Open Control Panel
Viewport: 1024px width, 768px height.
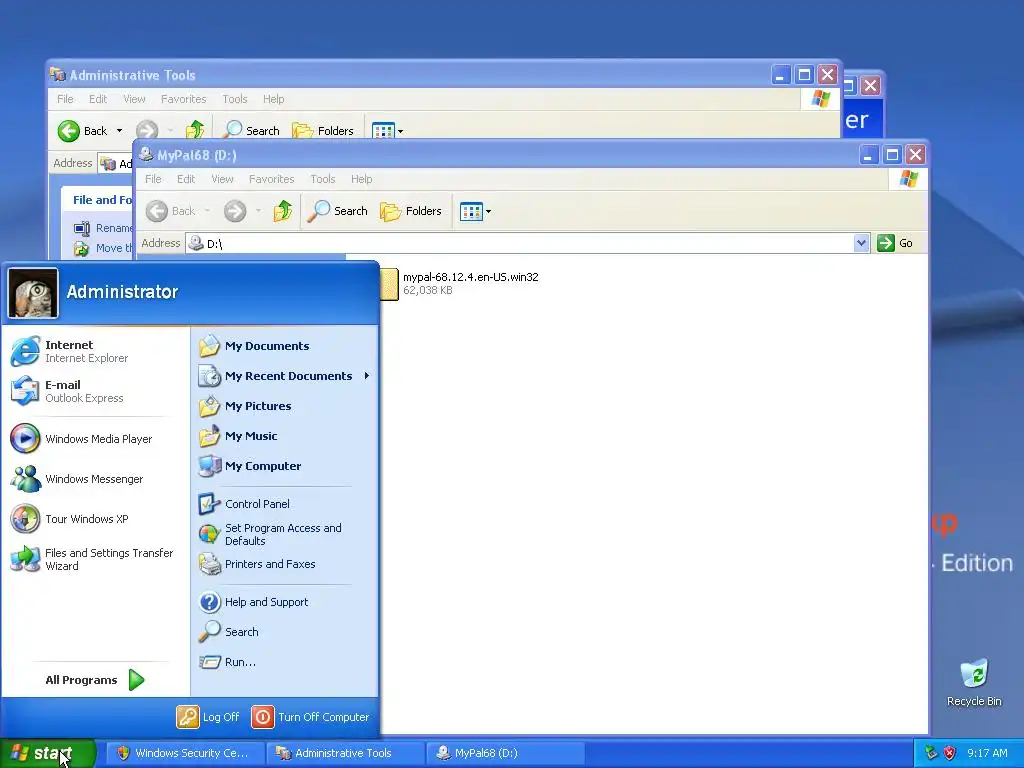tap(284, 504)
